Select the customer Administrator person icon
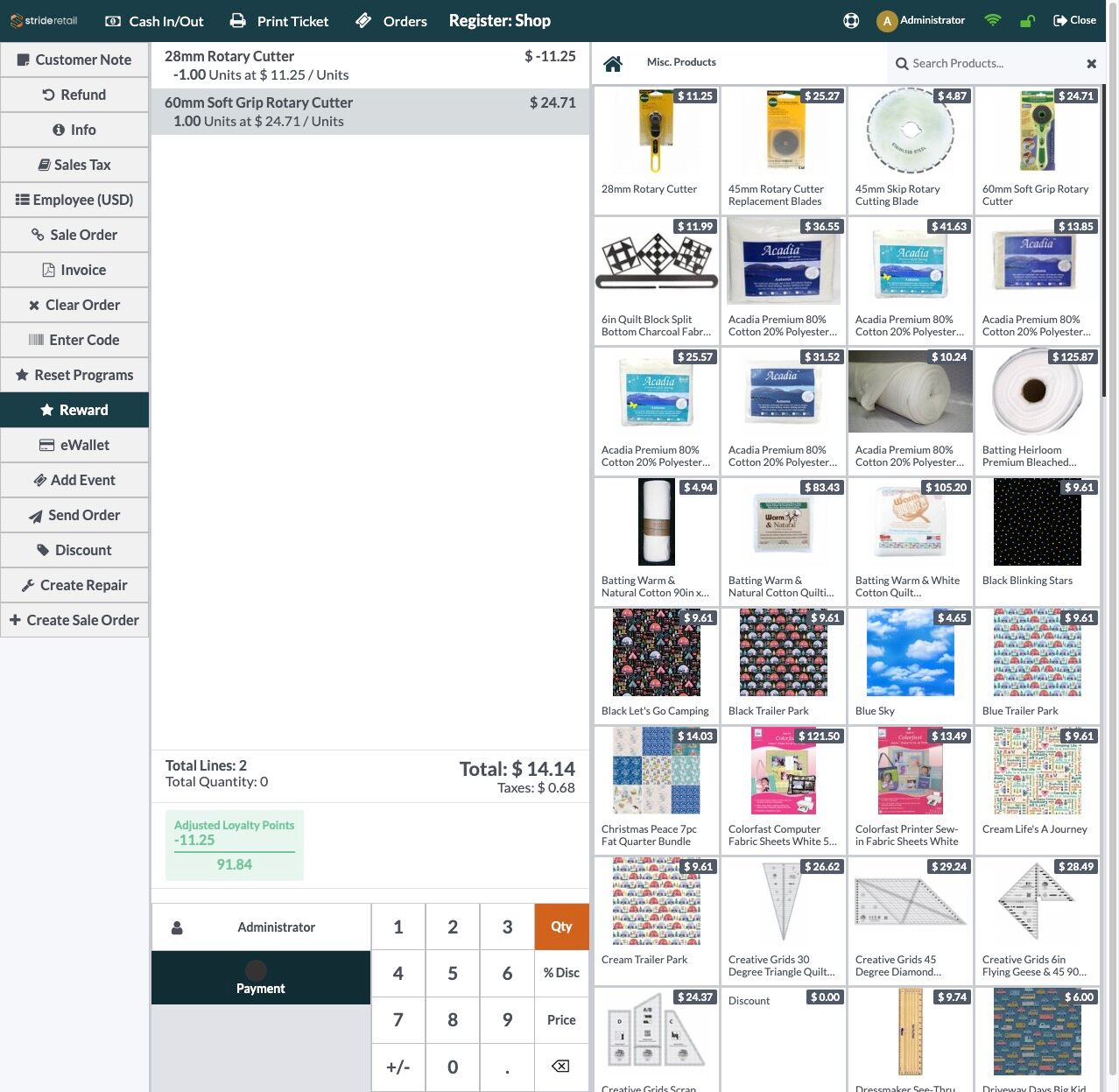 pyautogui.click(x=177, y=927)
